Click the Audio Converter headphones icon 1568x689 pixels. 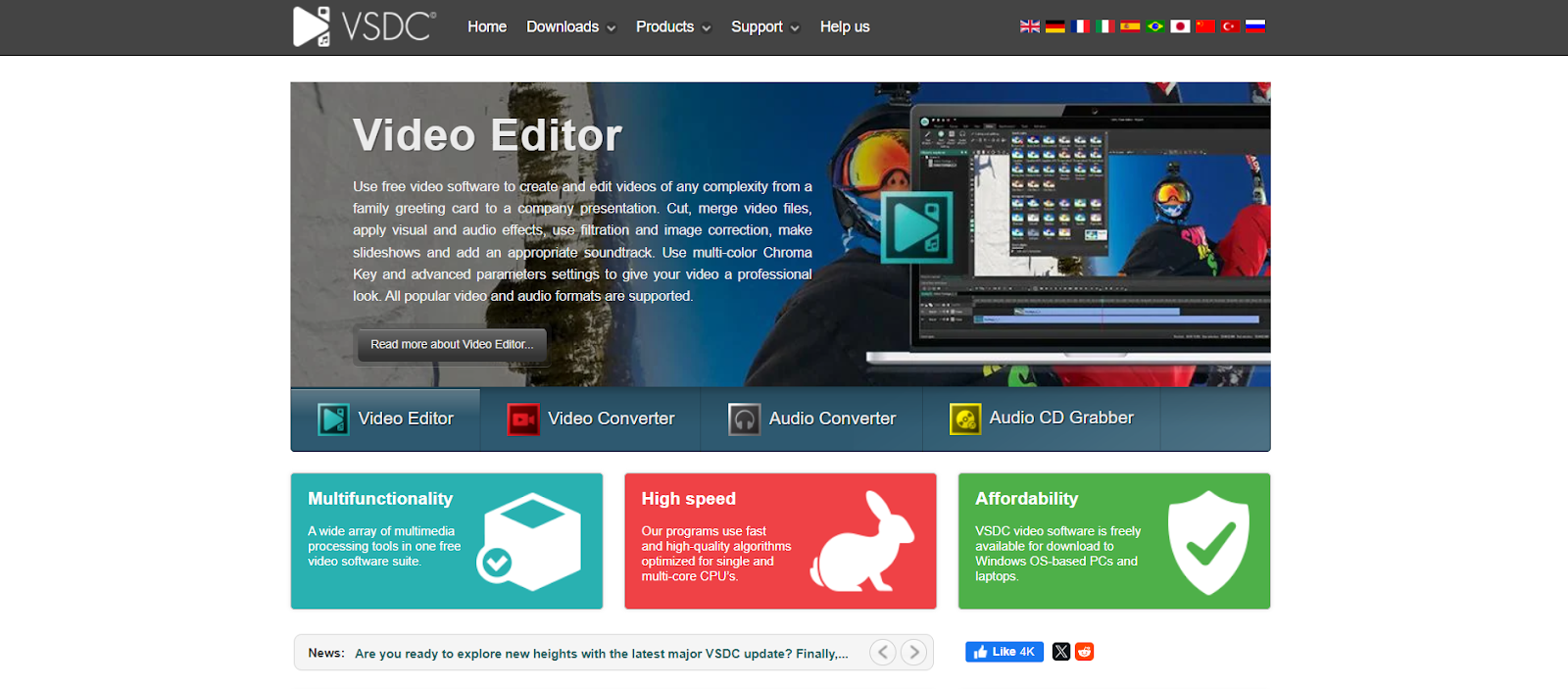click(x=745, y=419)
